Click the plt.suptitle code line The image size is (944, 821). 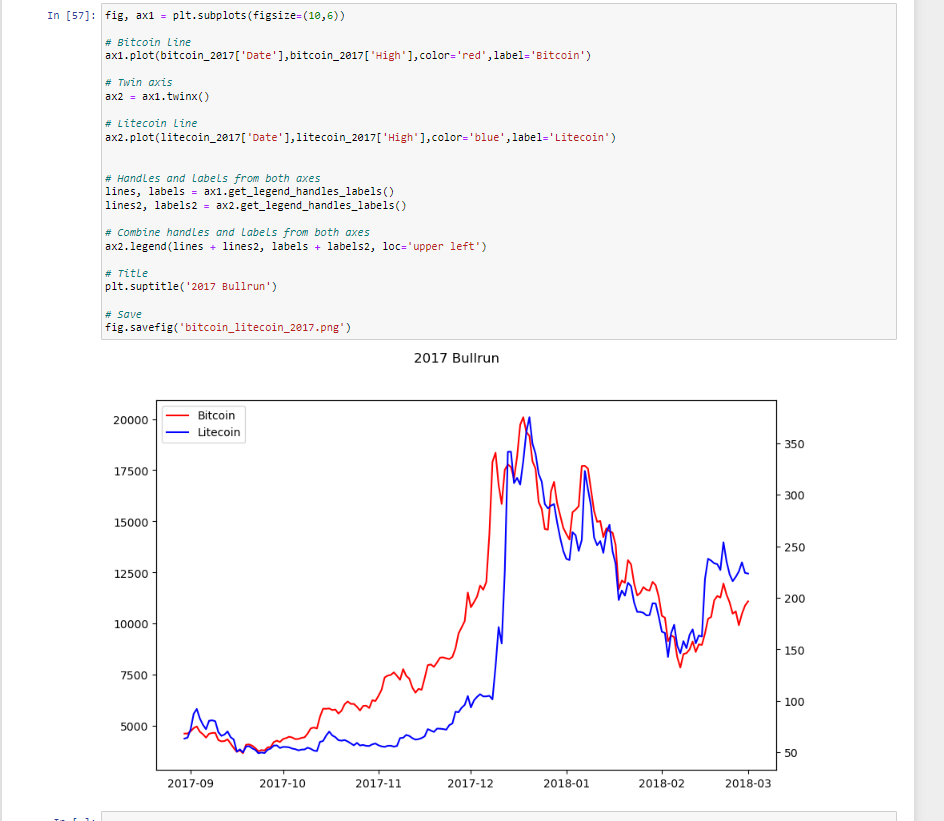190,286
